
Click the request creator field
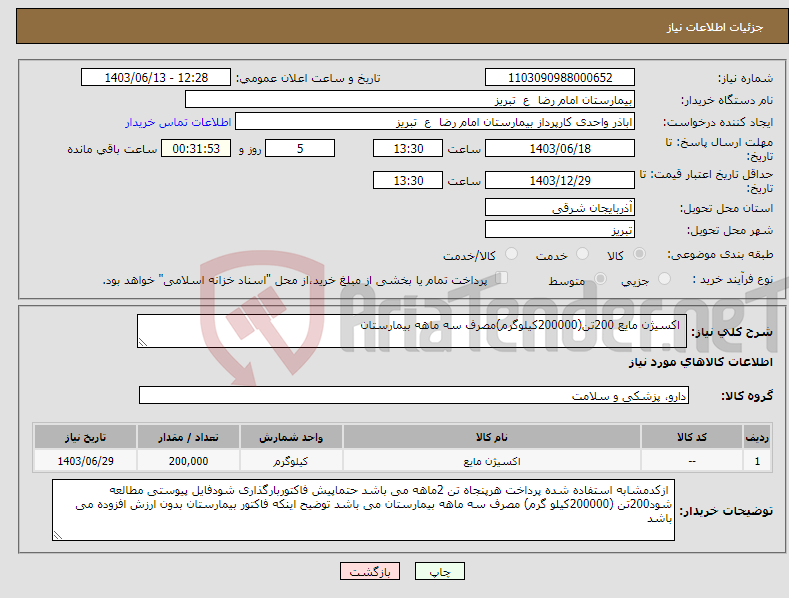(435, 122)
